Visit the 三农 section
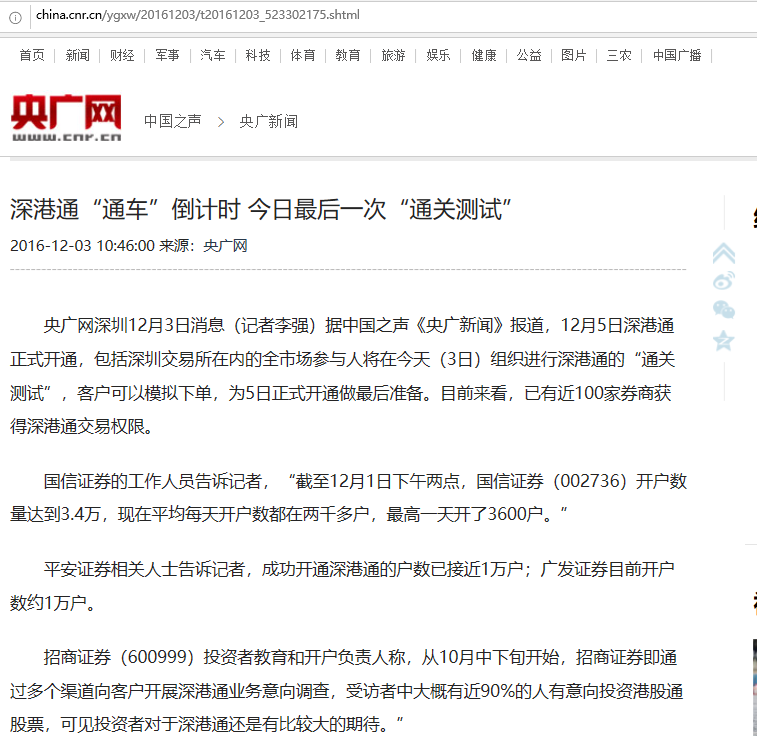This screenshot has height=736, width=757. 619,56
